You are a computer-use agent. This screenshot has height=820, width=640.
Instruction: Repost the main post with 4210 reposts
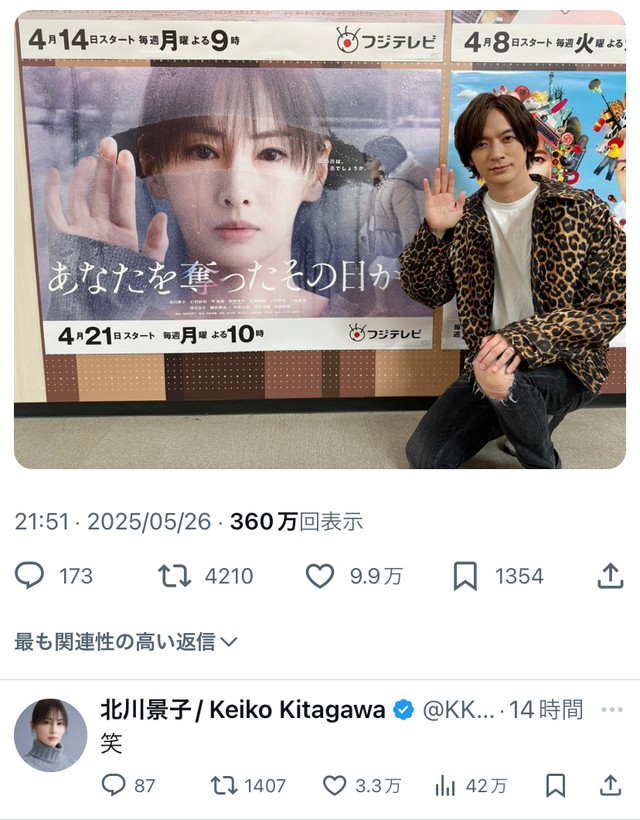205,576
